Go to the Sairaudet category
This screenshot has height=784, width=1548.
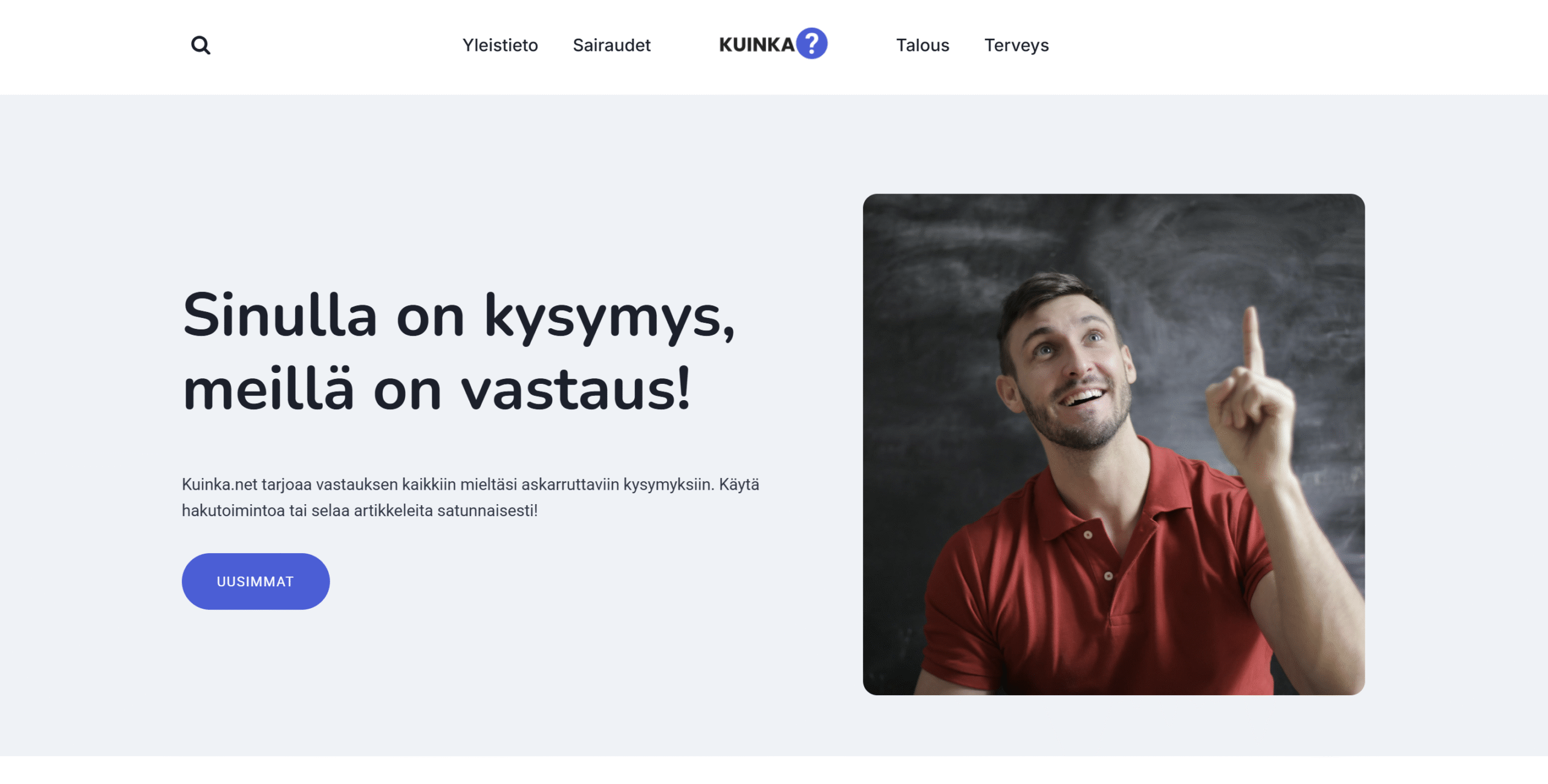[611, 45]
